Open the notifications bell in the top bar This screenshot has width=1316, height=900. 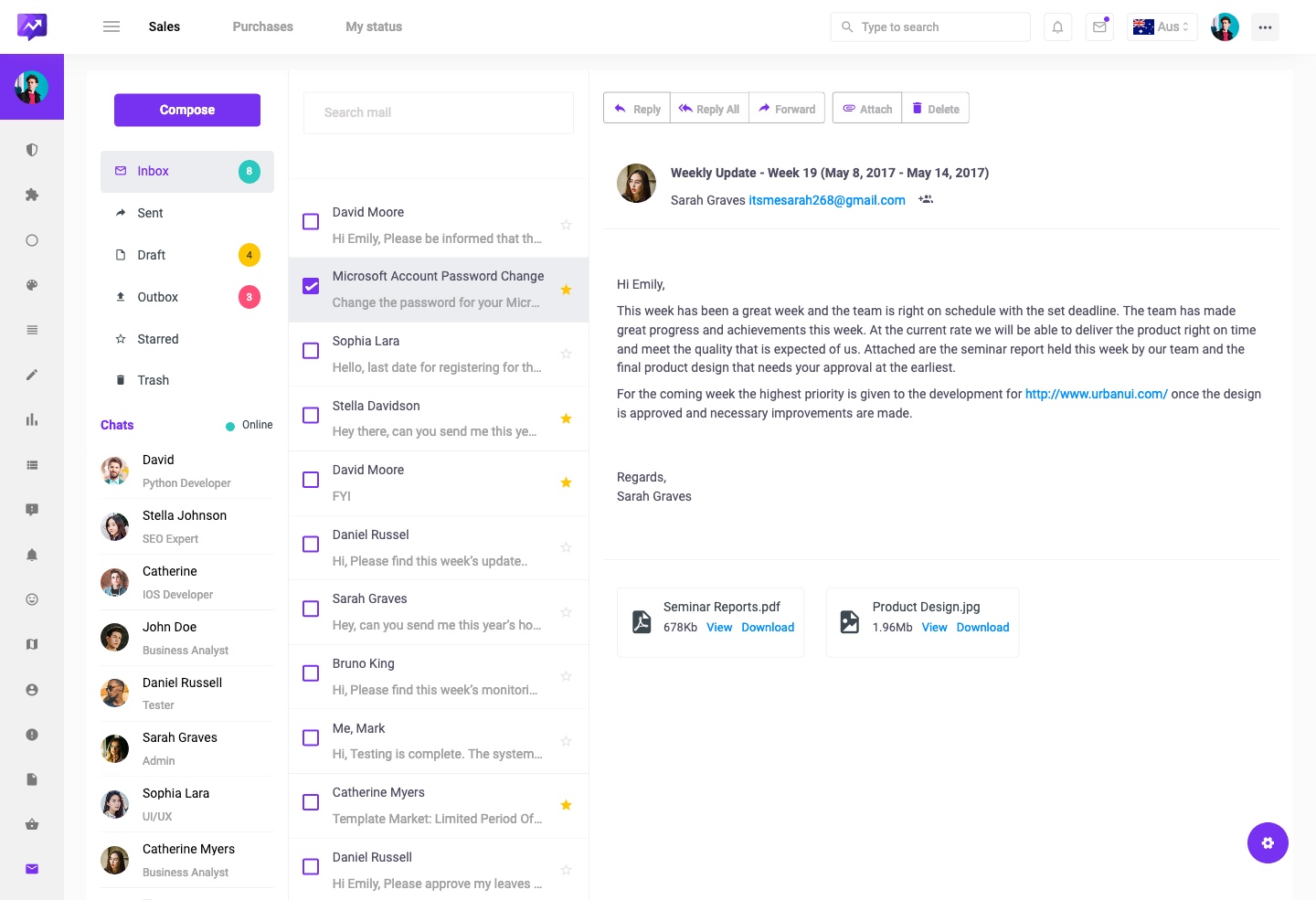(1057, 26)
